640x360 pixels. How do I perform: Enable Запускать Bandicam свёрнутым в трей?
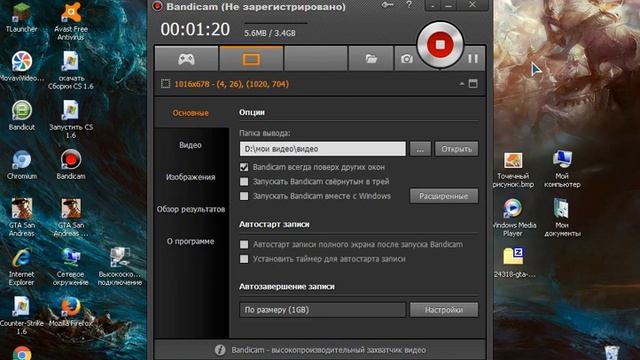244,181
